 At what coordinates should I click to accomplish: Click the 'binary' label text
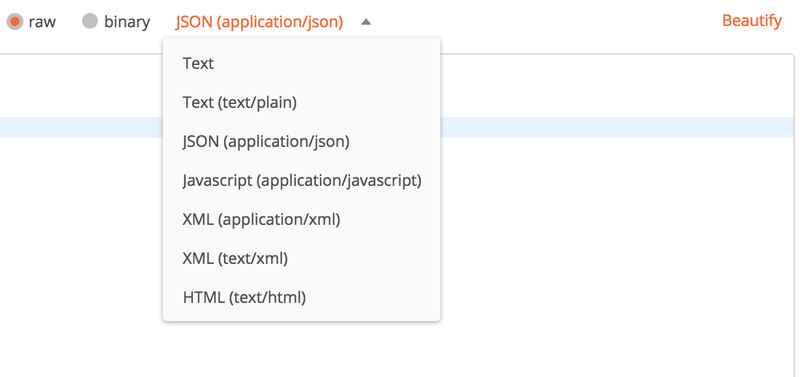(x=127, y=22)
